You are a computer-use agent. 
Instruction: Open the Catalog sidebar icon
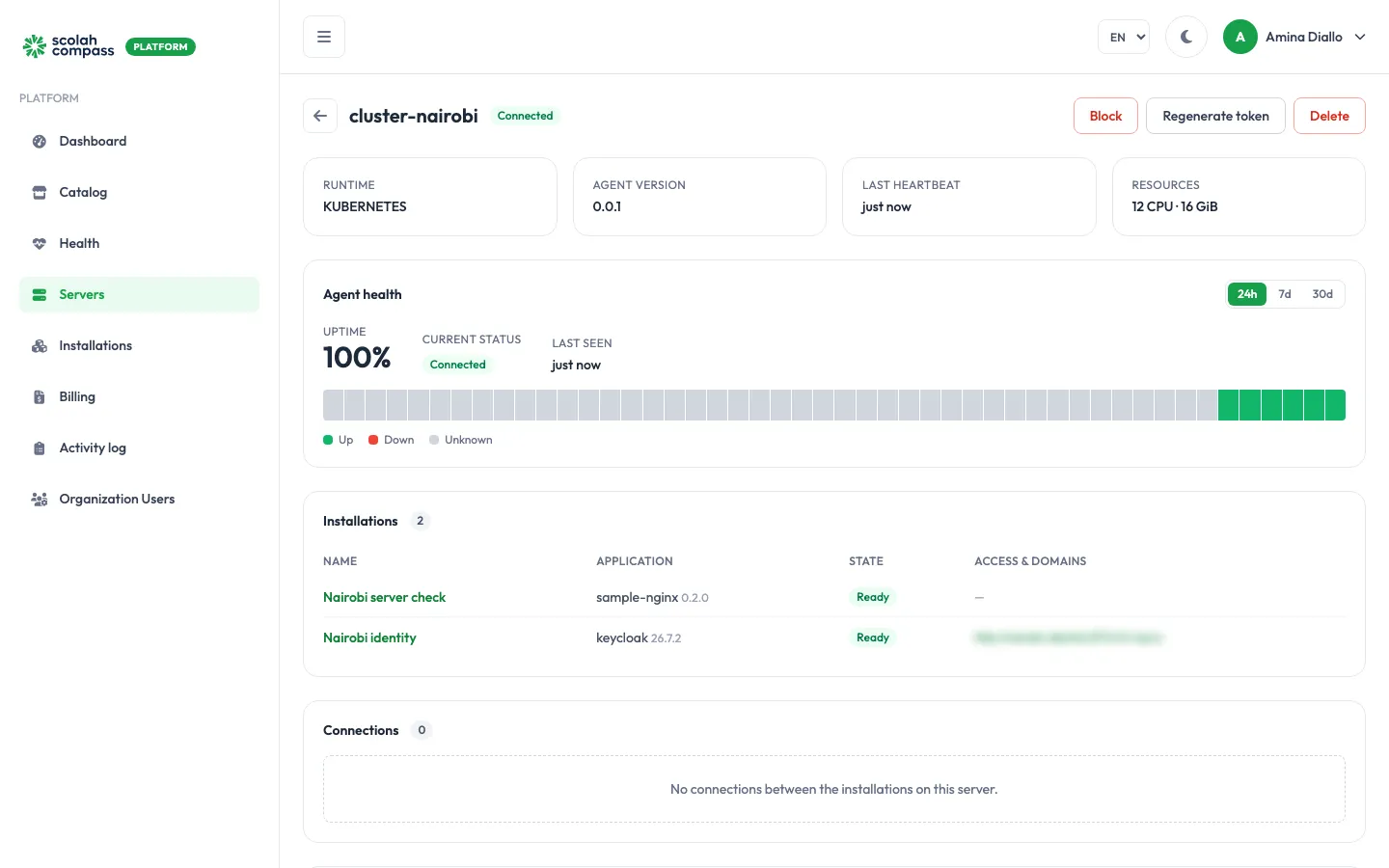[x=40, y=193]
